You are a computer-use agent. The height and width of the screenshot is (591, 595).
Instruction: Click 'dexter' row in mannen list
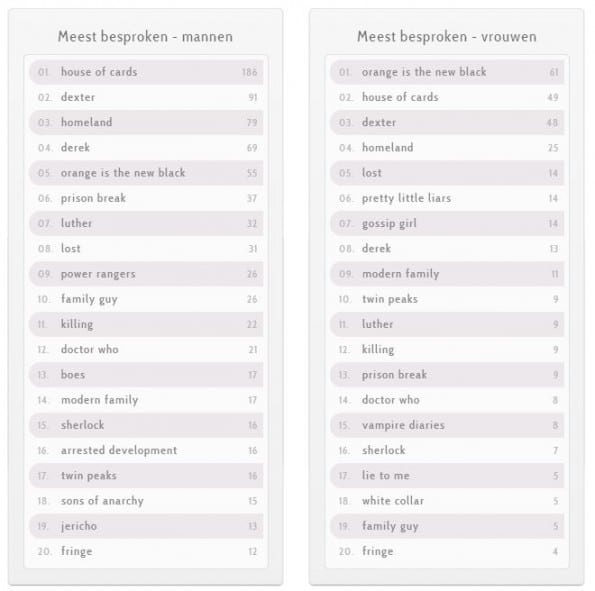pyautogui.click(x=146, y=97)
